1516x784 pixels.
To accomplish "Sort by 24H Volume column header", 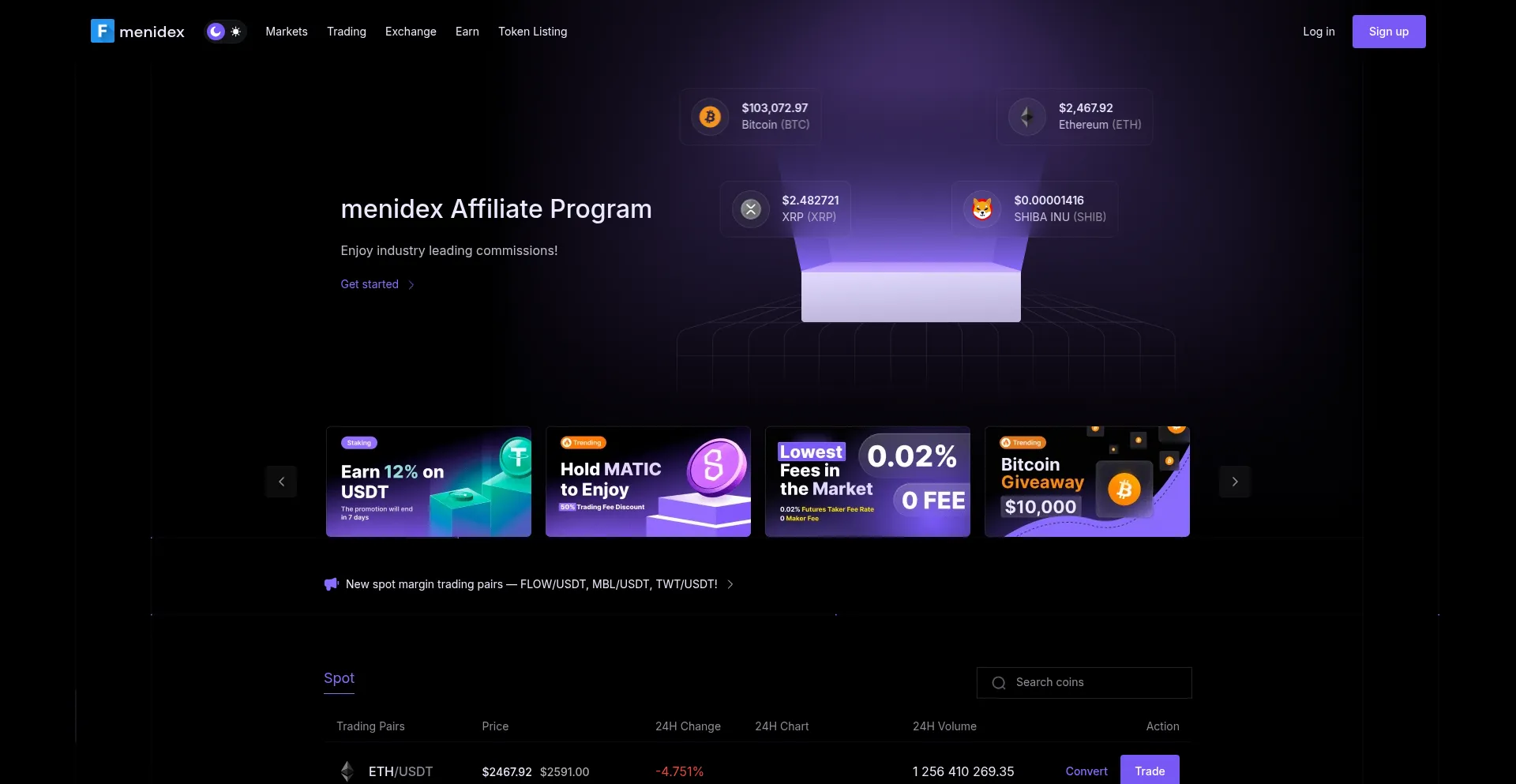I will (x=944, y=726).
